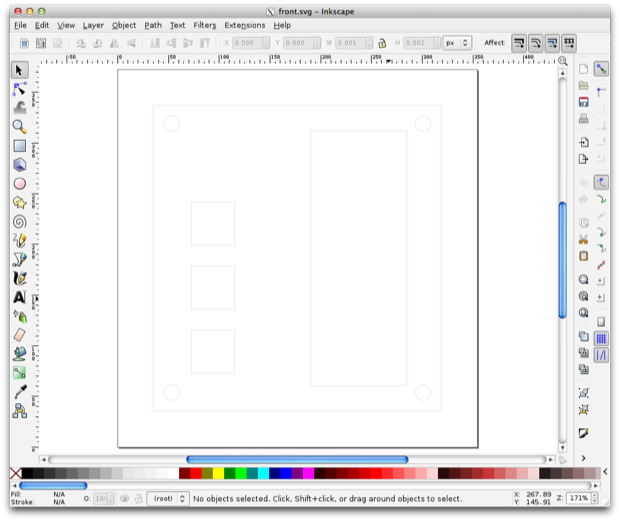This screenshot has width=620, height=521.
Task: Pick the magenta palette swatch
Action: tap(308, 473)
